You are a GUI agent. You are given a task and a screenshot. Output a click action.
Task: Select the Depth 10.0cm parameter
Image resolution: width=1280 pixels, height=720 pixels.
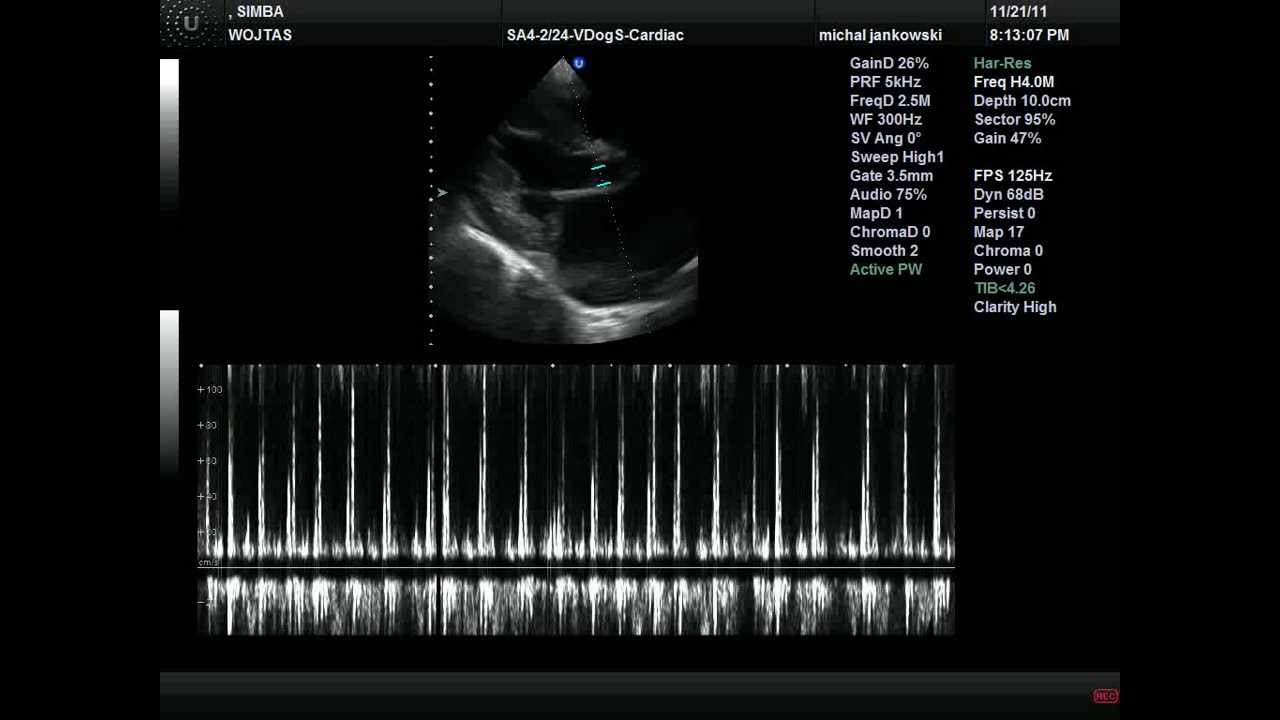coord(1022,101)
